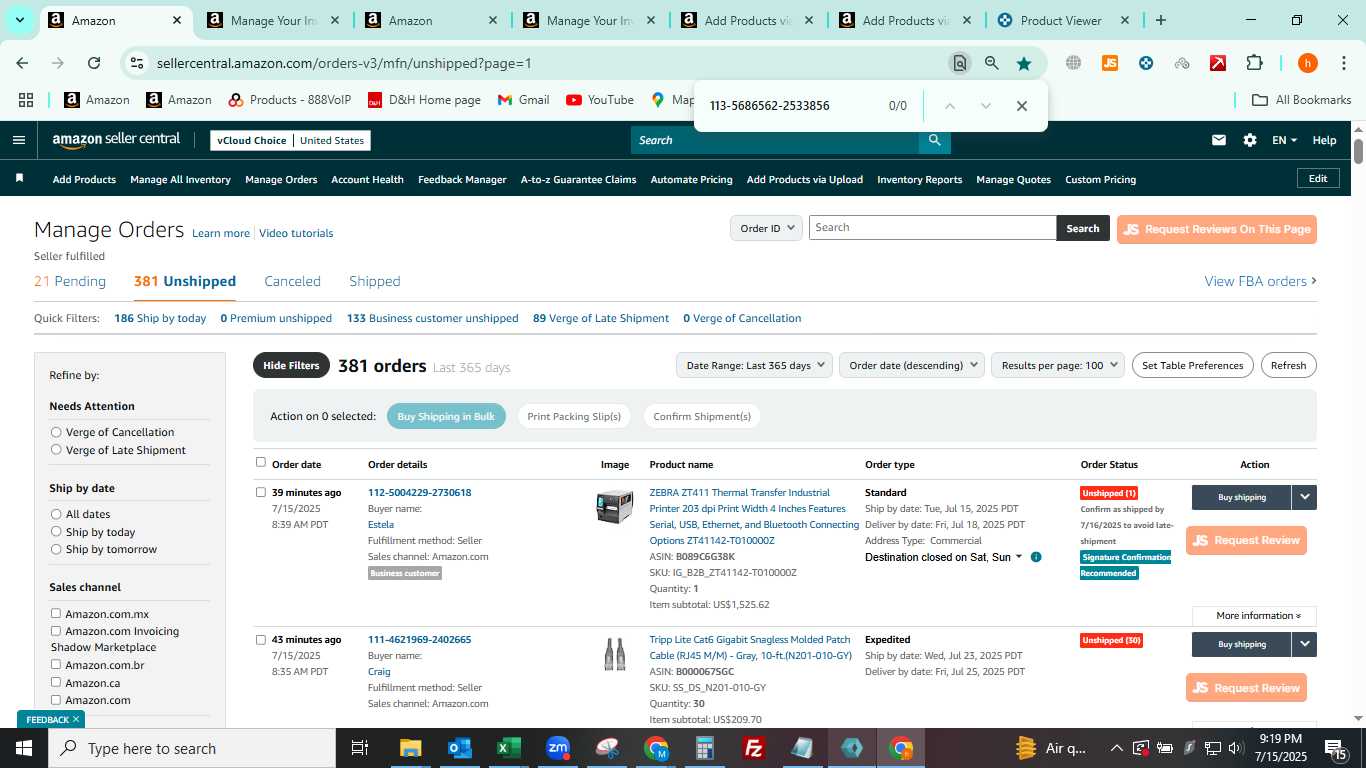Expand the Buy shipping arrow for the Tripp Lite order
The image size is (1366, 768).
point(1305,644)
